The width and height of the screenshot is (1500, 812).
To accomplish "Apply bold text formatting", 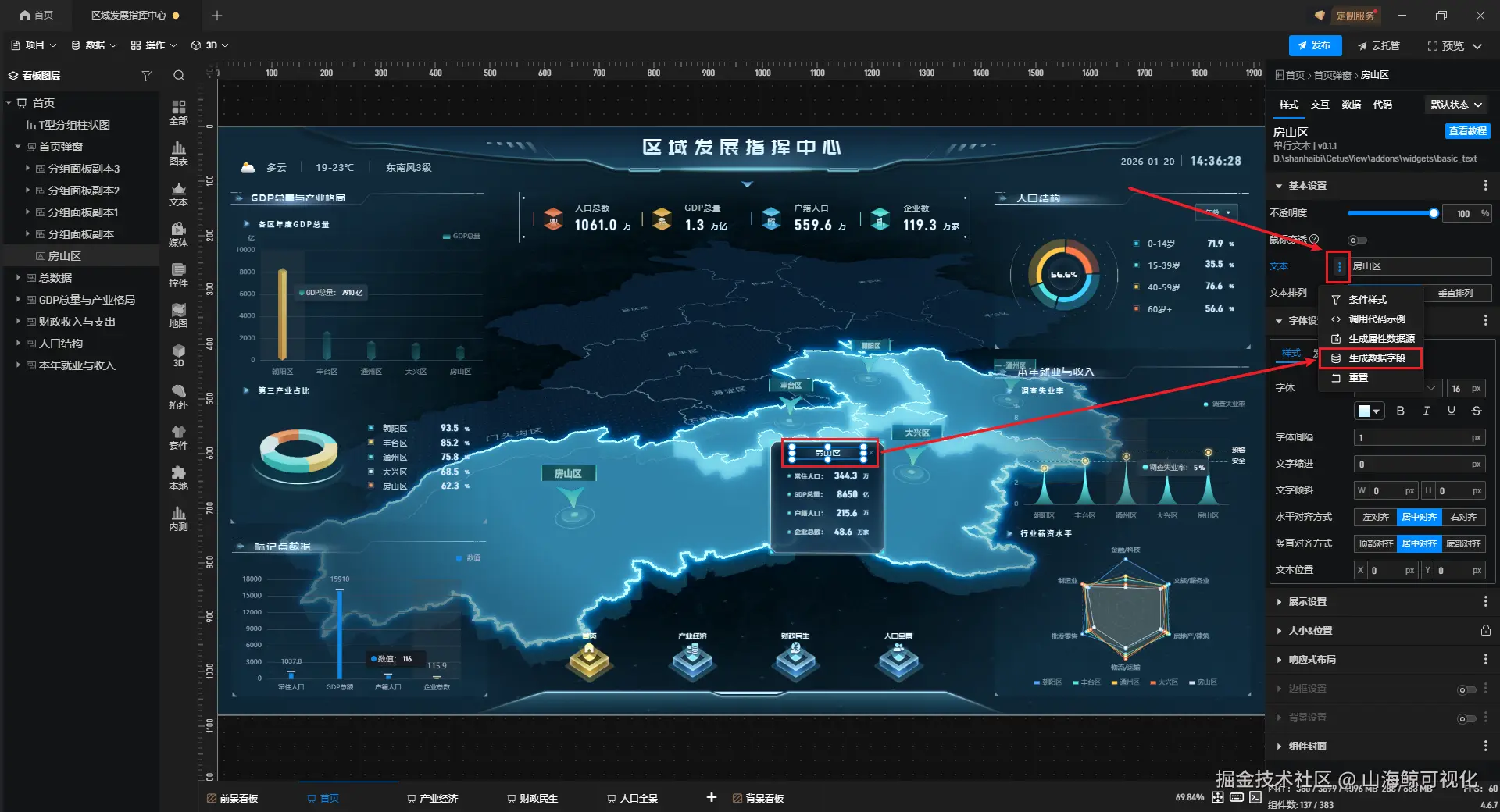I will 1401,411.
